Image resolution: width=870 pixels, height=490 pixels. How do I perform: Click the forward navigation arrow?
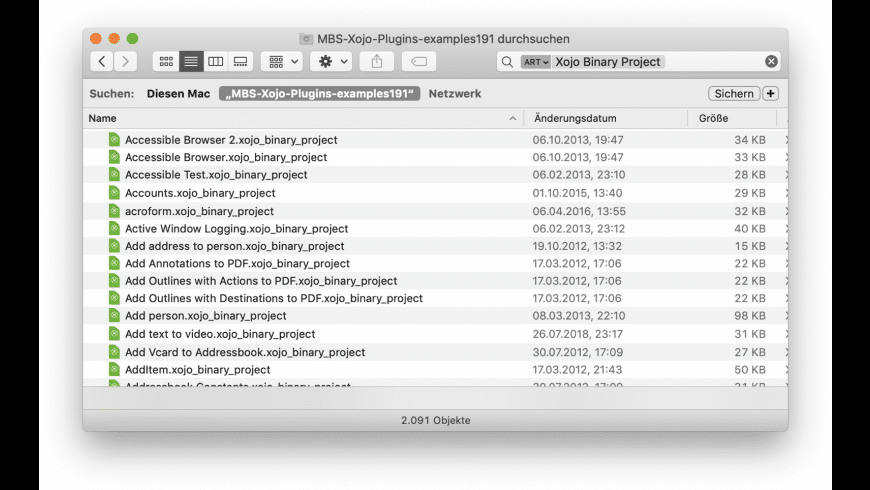[125, 62]
